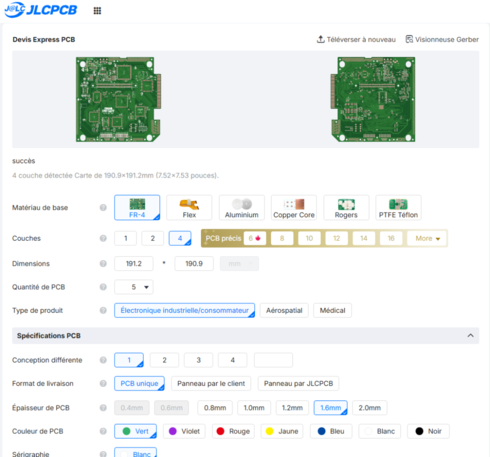Open help icon for Conception différente
The height and width of the screenshot is (457, 490).
[103, 360]
